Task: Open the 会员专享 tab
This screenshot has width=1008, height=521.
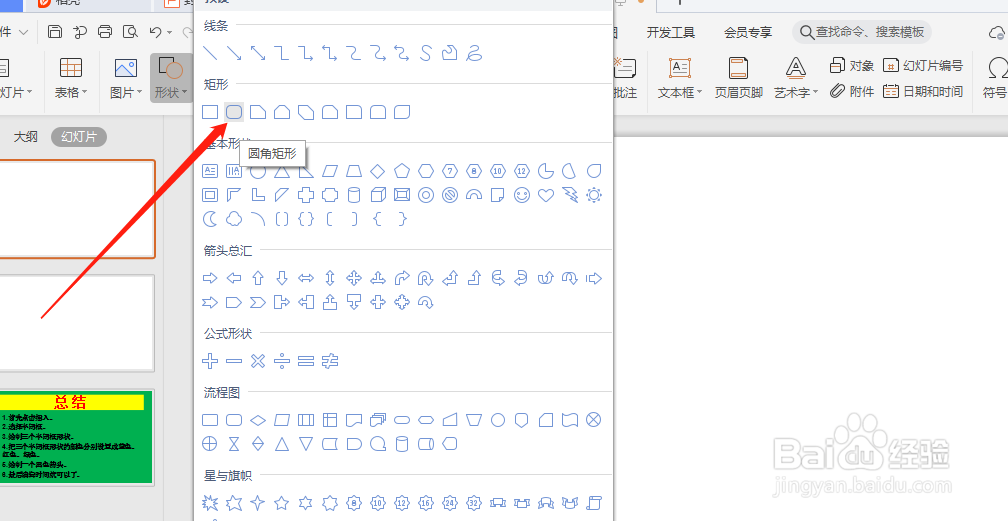Action: [748, 32]
